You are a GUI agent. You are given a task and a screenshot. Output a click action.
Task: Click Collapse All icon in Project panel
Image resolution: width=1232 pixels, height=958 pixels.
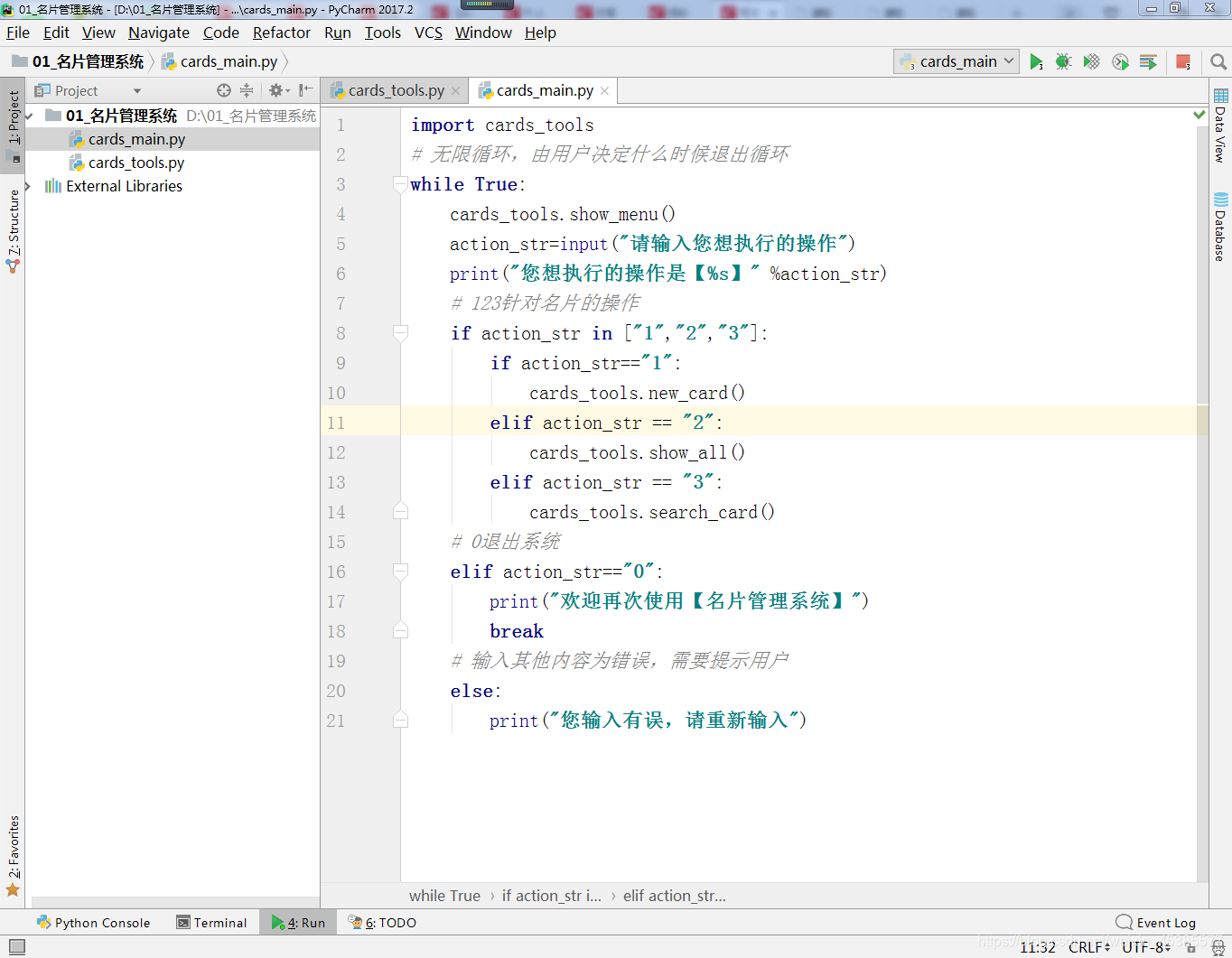tap(247, 90)
